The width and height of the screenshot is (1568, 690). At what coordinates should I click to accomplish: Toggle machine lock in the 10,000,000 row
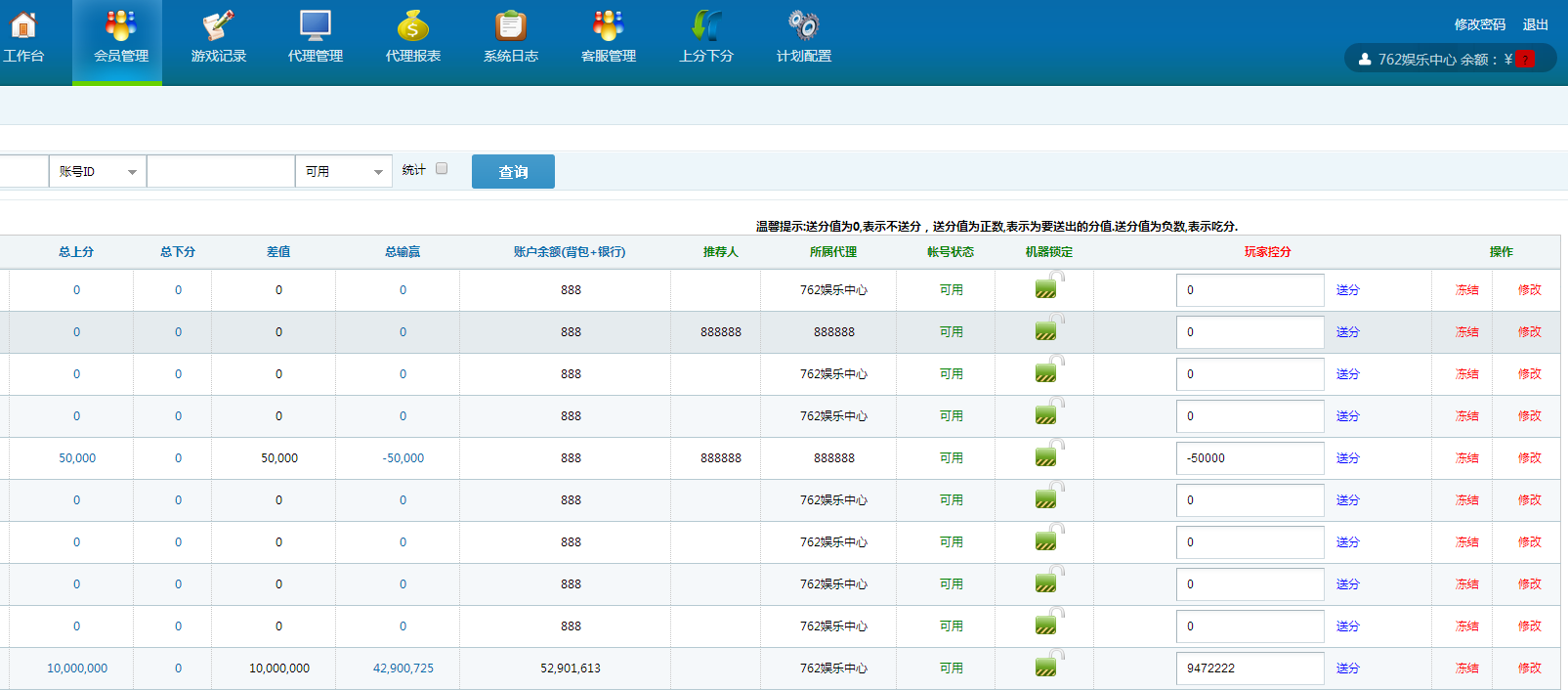[1048, 665]
